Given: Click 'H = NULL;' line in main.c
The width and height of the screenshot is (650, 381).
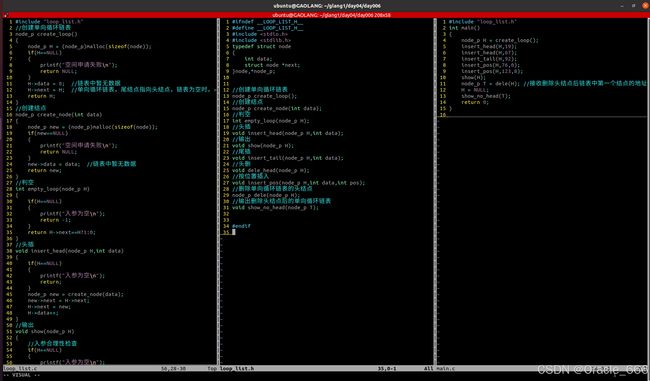Looking at the screenshot, I should click(x=475, y=90).
